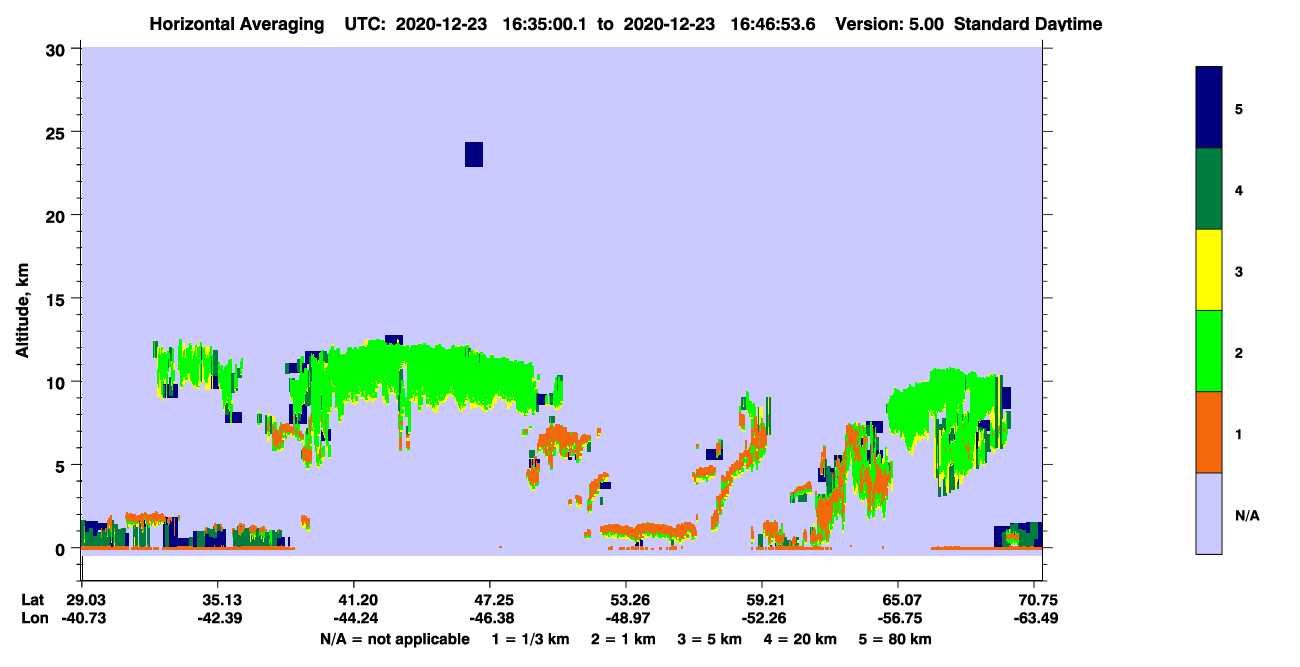
Task: Click the legend label '2' beside colorbar
Action: click(1239, 351)
